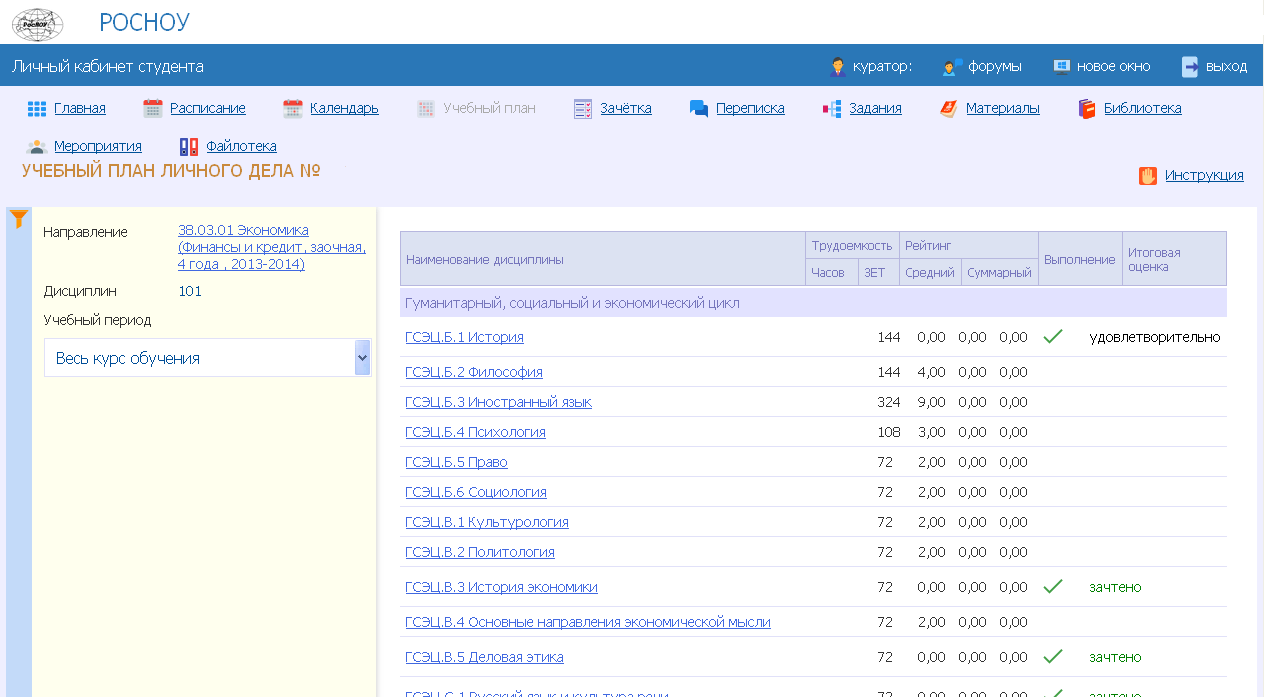Viewport: 1264px width, 697px height.
Task: Click the РОСНОУ globe logo
Action: [37, 23]
